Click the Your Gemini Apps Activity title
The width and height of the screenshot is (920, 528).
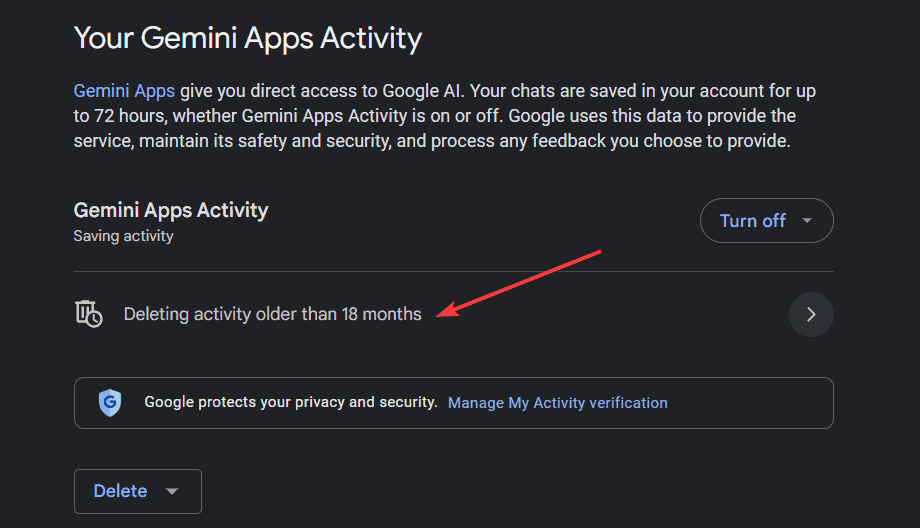(x=248, y=38)
